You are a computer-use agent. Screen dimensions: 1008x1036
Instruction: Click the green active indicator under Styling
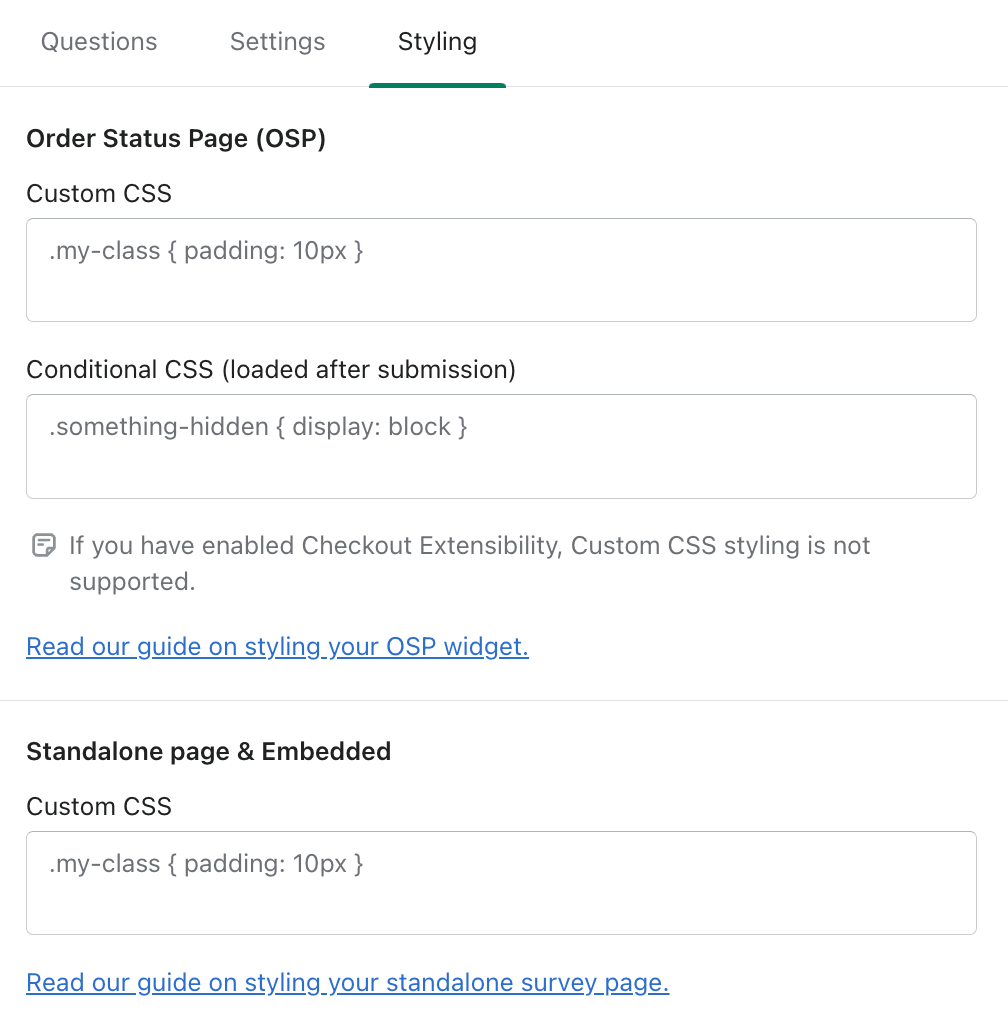(x=437, y=85)
